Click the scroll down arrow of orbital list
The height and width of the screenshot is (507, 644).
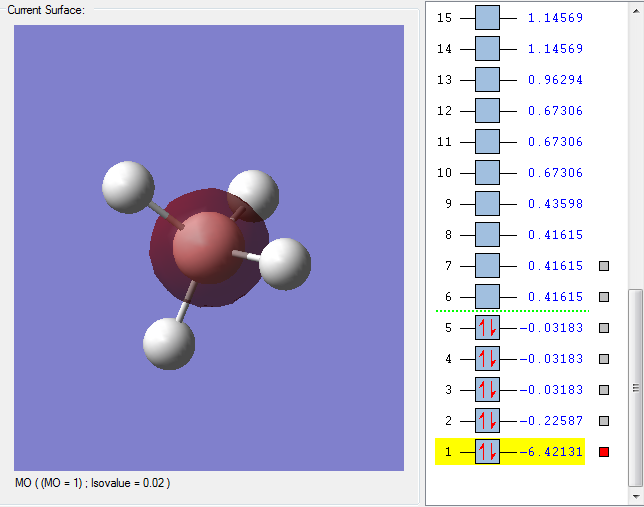point(635,496)
